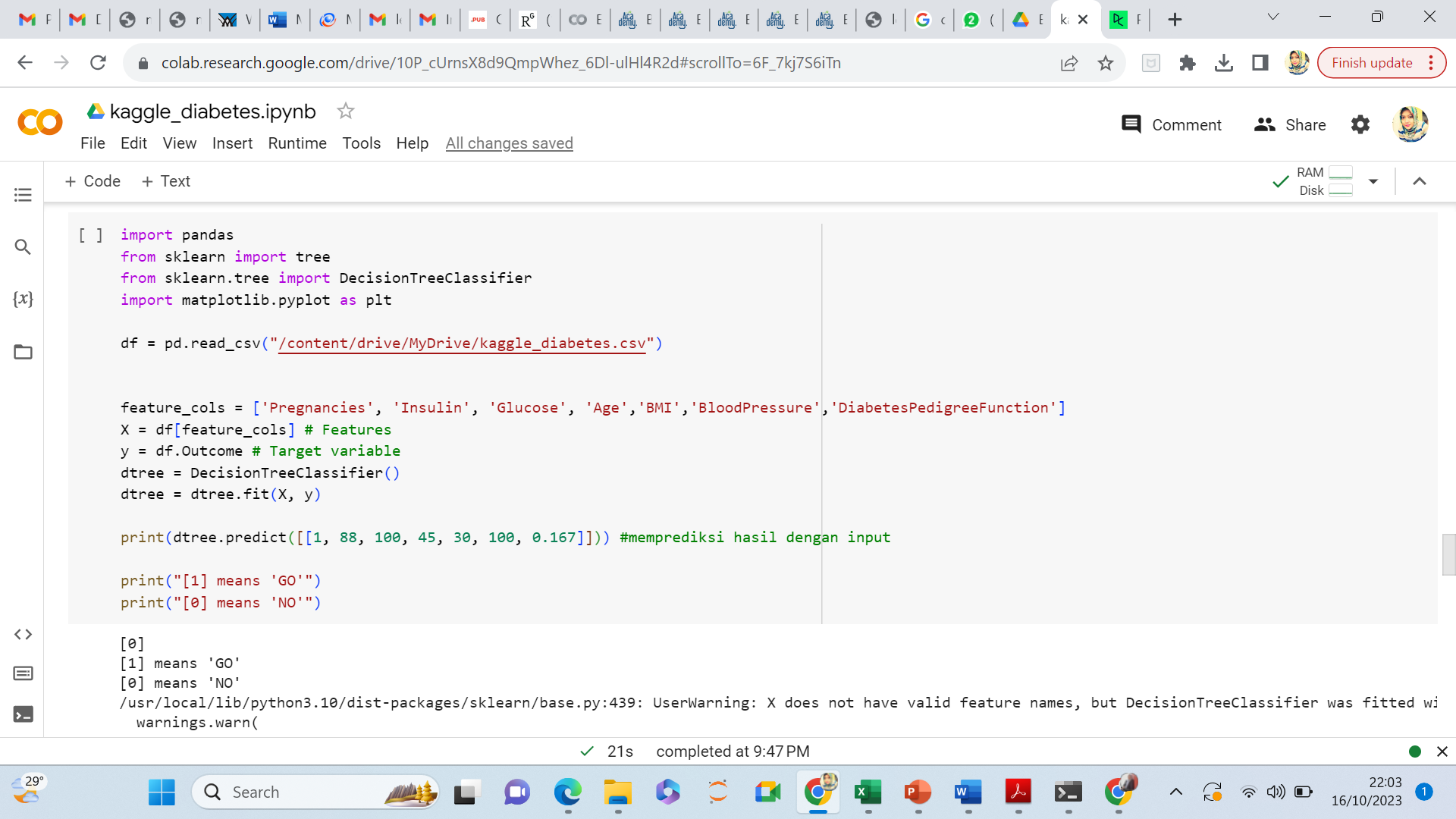Screen dimensions: 1456x819
Task: Open File Explorer from the taskbar
Action: tap(617, 792)
